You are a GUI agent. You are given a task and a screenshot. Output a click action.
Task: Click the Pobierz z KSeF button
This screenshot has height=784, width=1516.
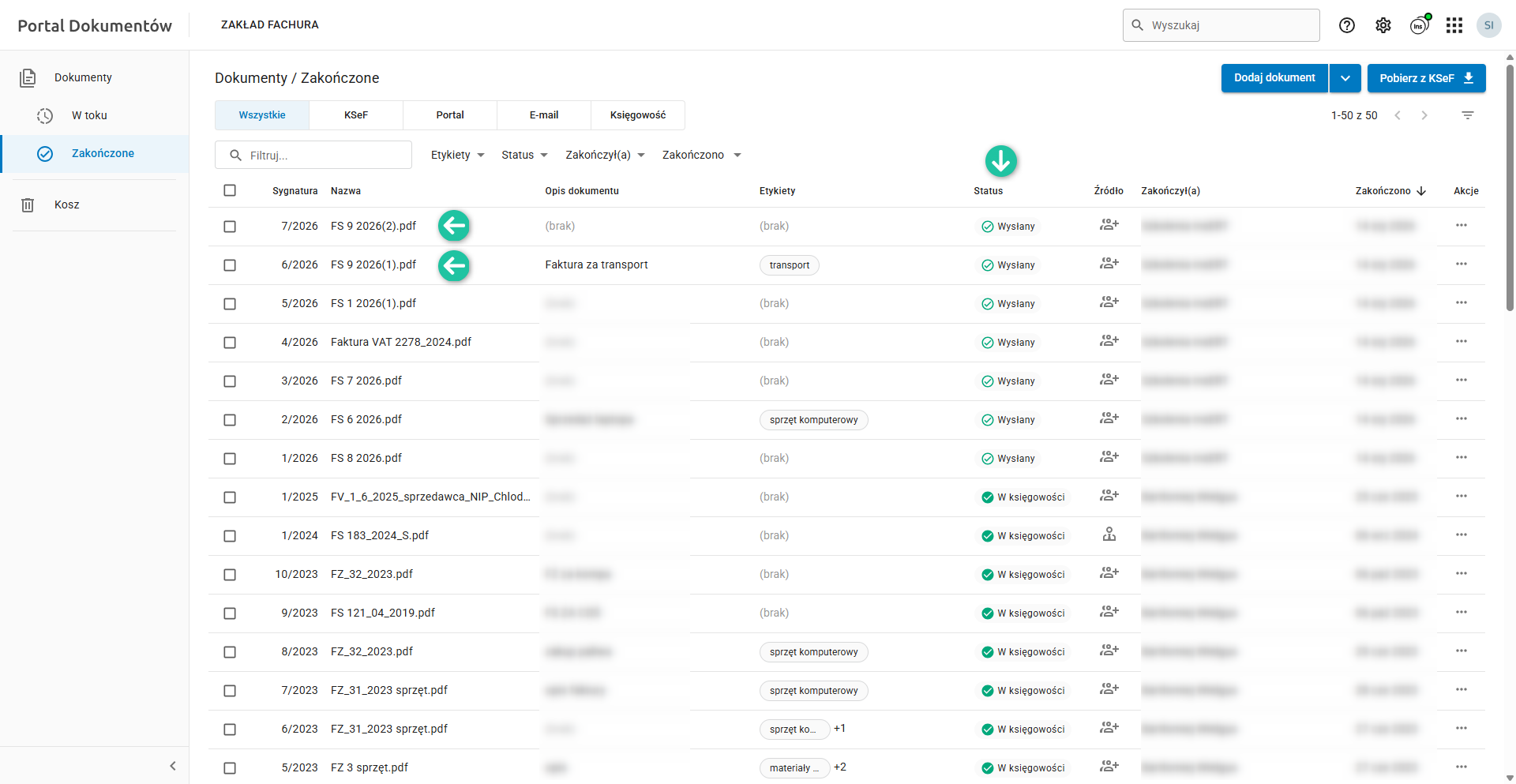point(1426,78)
